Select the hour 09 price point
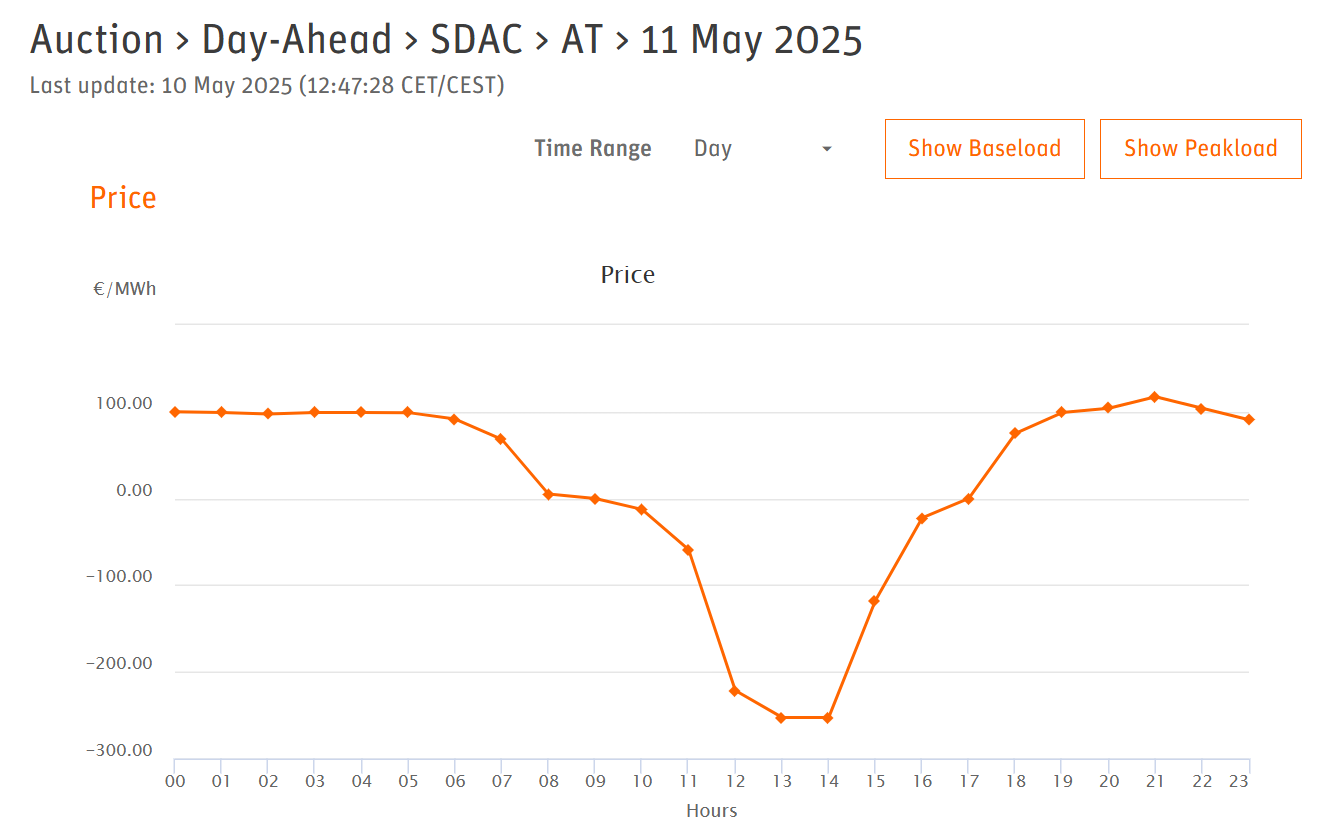The image size is (1323, 831). pyautogui.click(x=595, y=499)
